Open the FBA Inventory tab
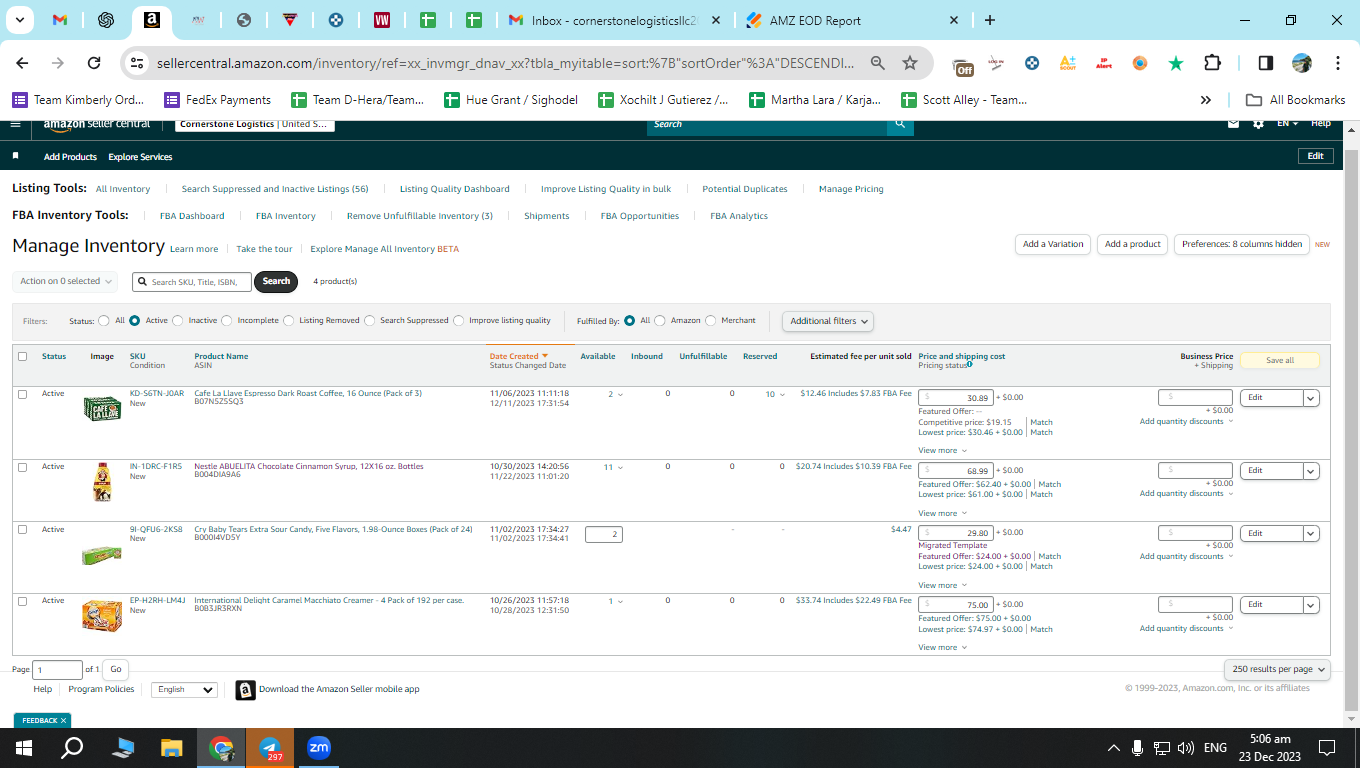 coord(286,216)
